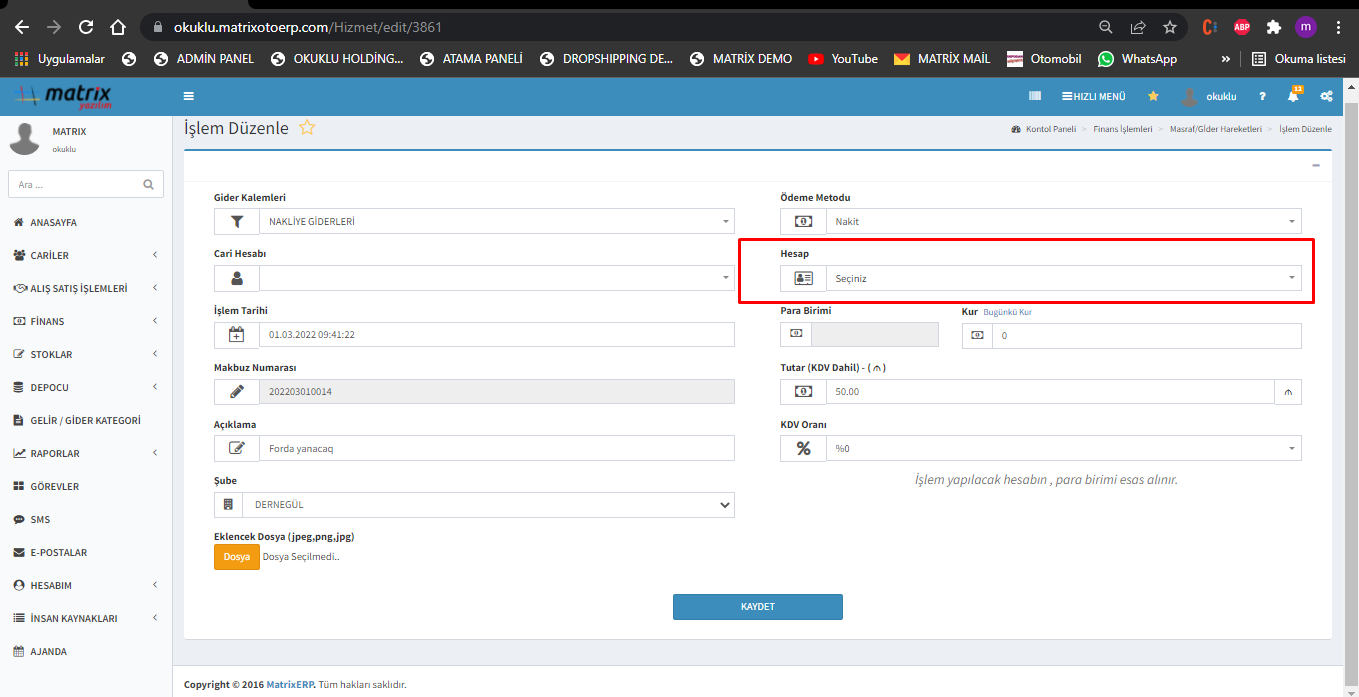Collapse panel using the minus icon
This screenshot has width=1359, height=697.
pyautogui.click(x=1315, y=165)
